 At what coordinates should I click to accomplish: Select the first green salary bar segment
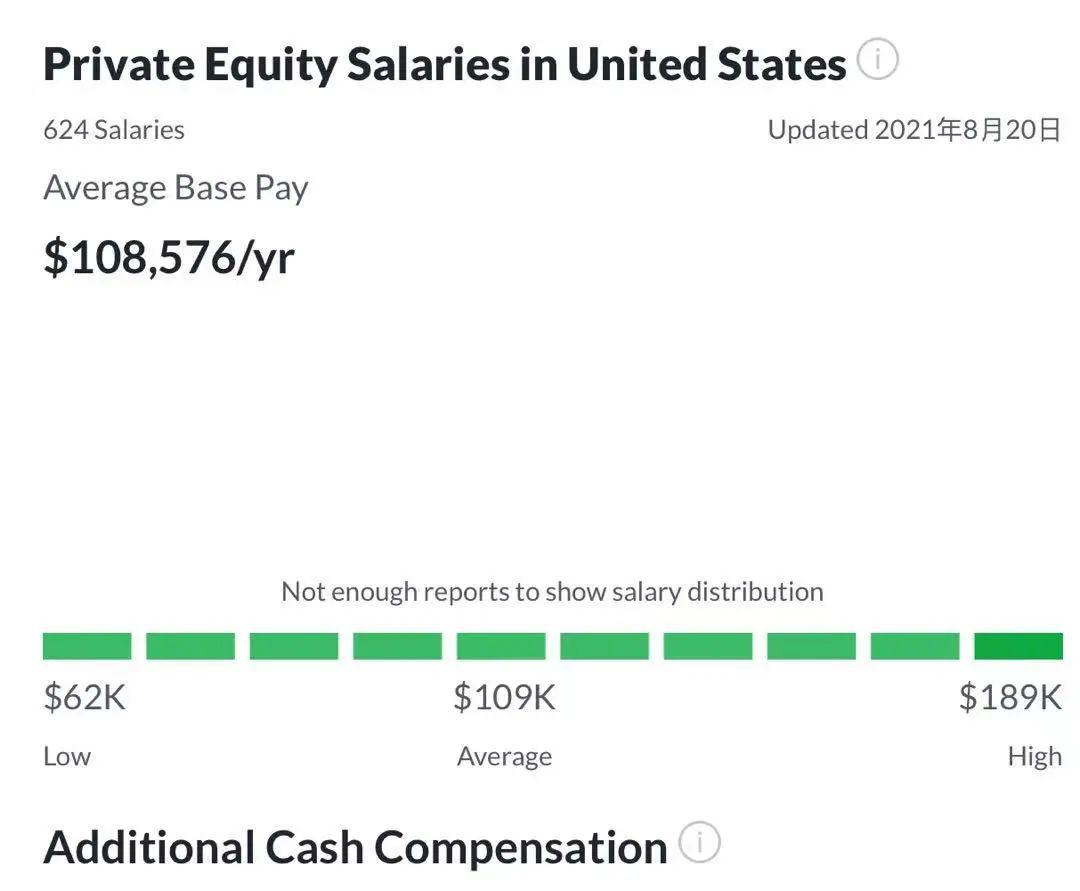[x=87, y=646]
